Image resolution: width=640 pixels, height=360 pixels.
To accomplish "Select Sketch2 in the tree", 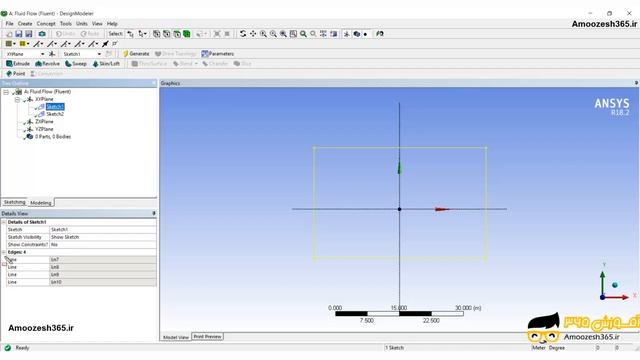I will (x=55, y=114).
